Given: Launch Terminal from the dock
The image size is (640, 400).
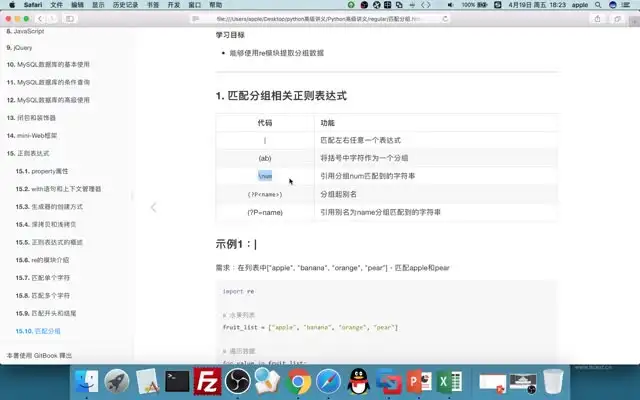Looking at the screenshot, I should 178,382.
